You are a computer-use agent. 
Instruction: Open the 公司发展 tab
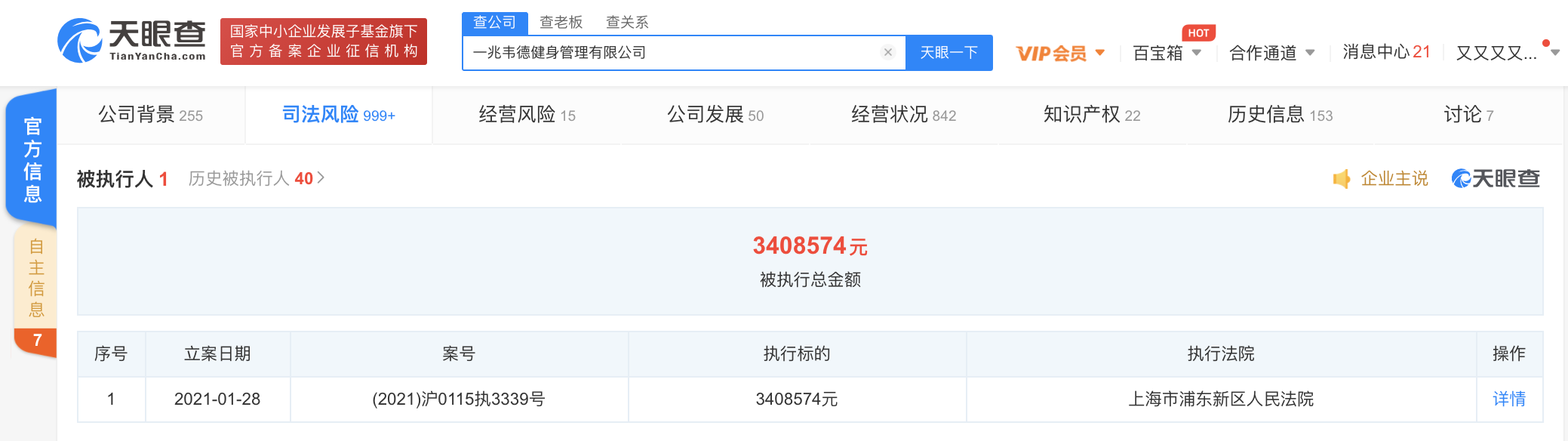click(x=715, y=115)
